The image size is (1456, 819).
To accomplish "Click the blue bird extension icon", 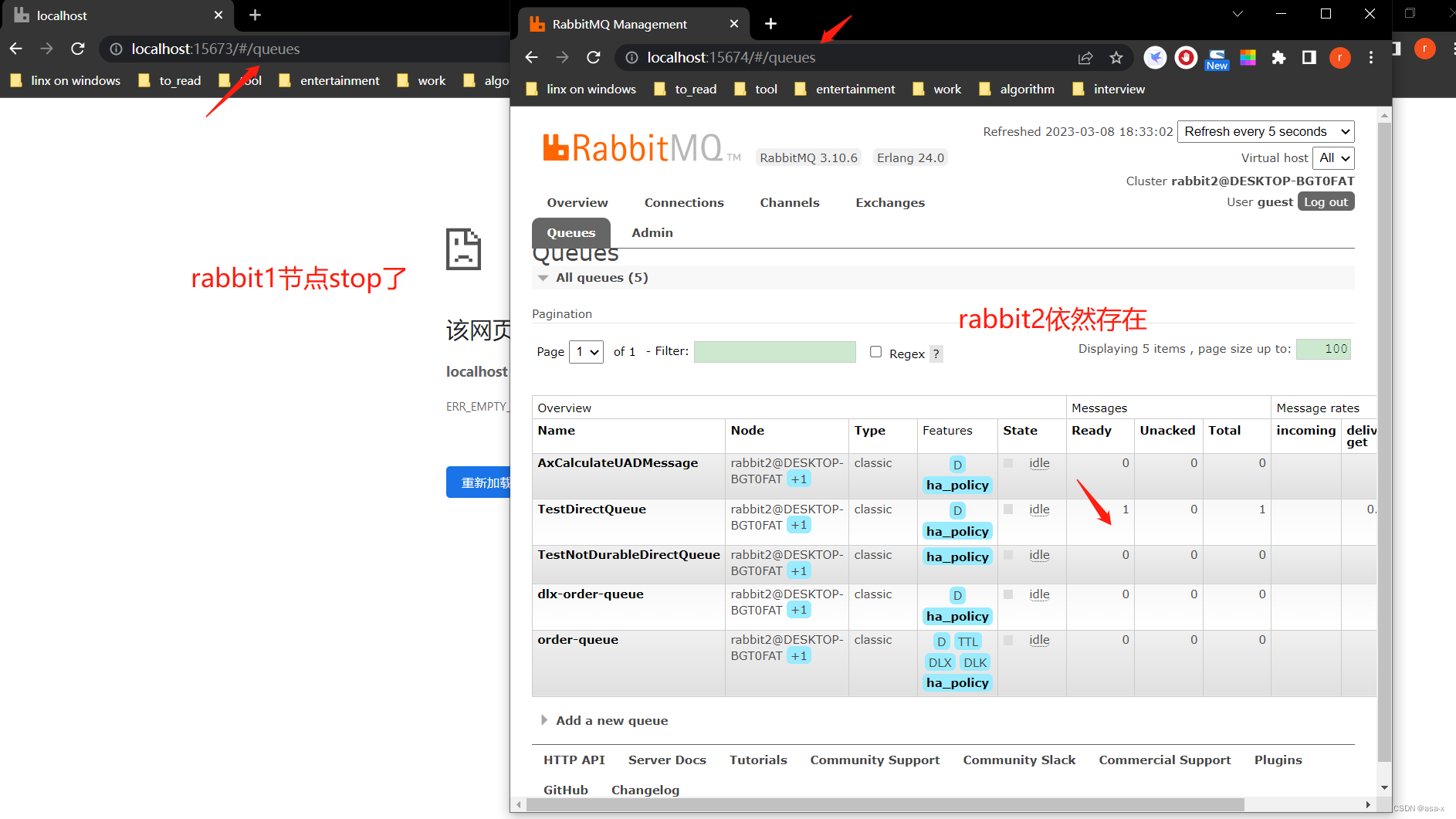I will pyautogui.click(x=1155, y=57).
